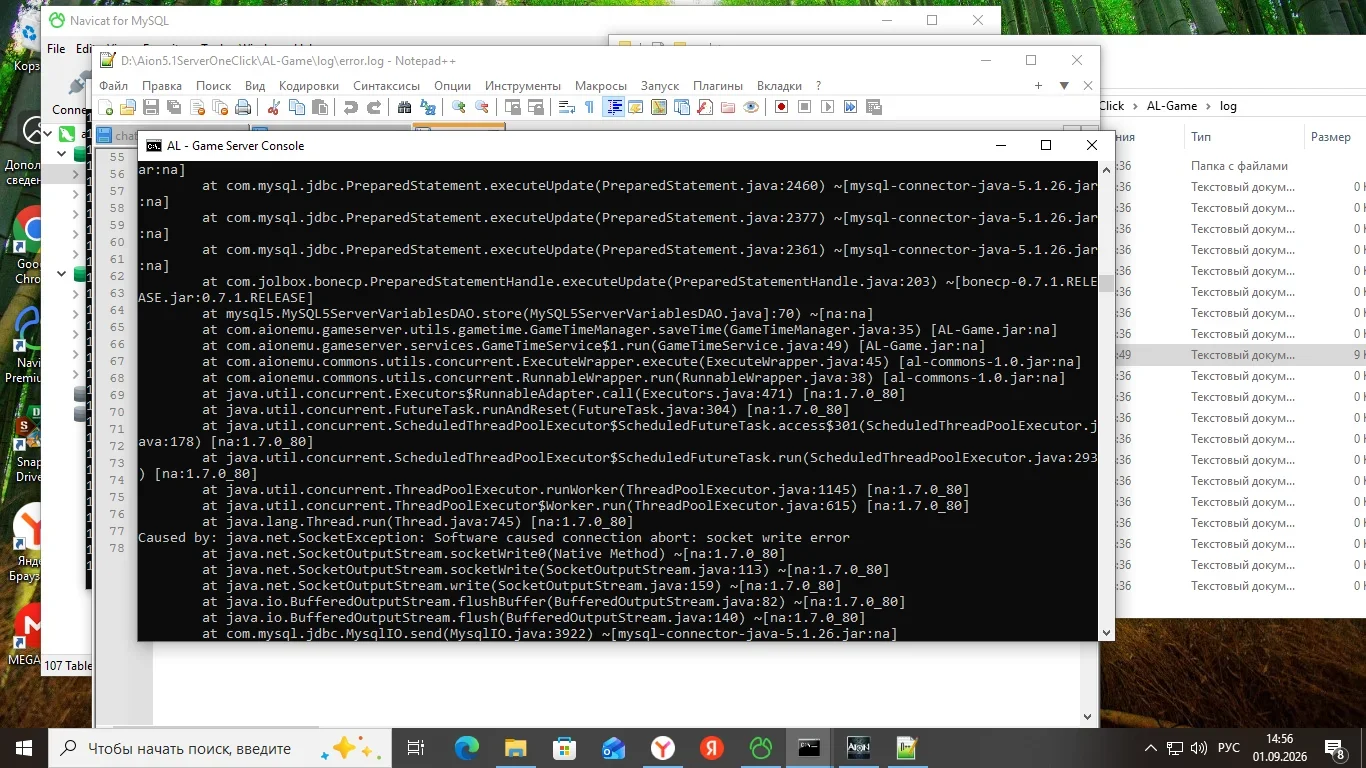Click the Save icon in Notepad++ toolbar

(x=151, y=107)
